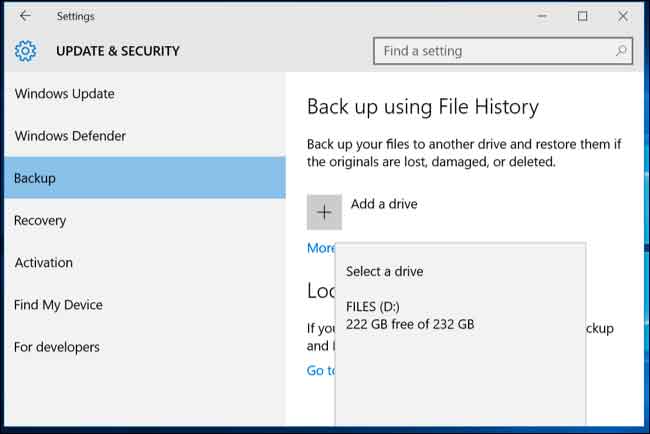Choose the FILES (D:) drive
The image size is (650, 434).
(x=460, y=315)
